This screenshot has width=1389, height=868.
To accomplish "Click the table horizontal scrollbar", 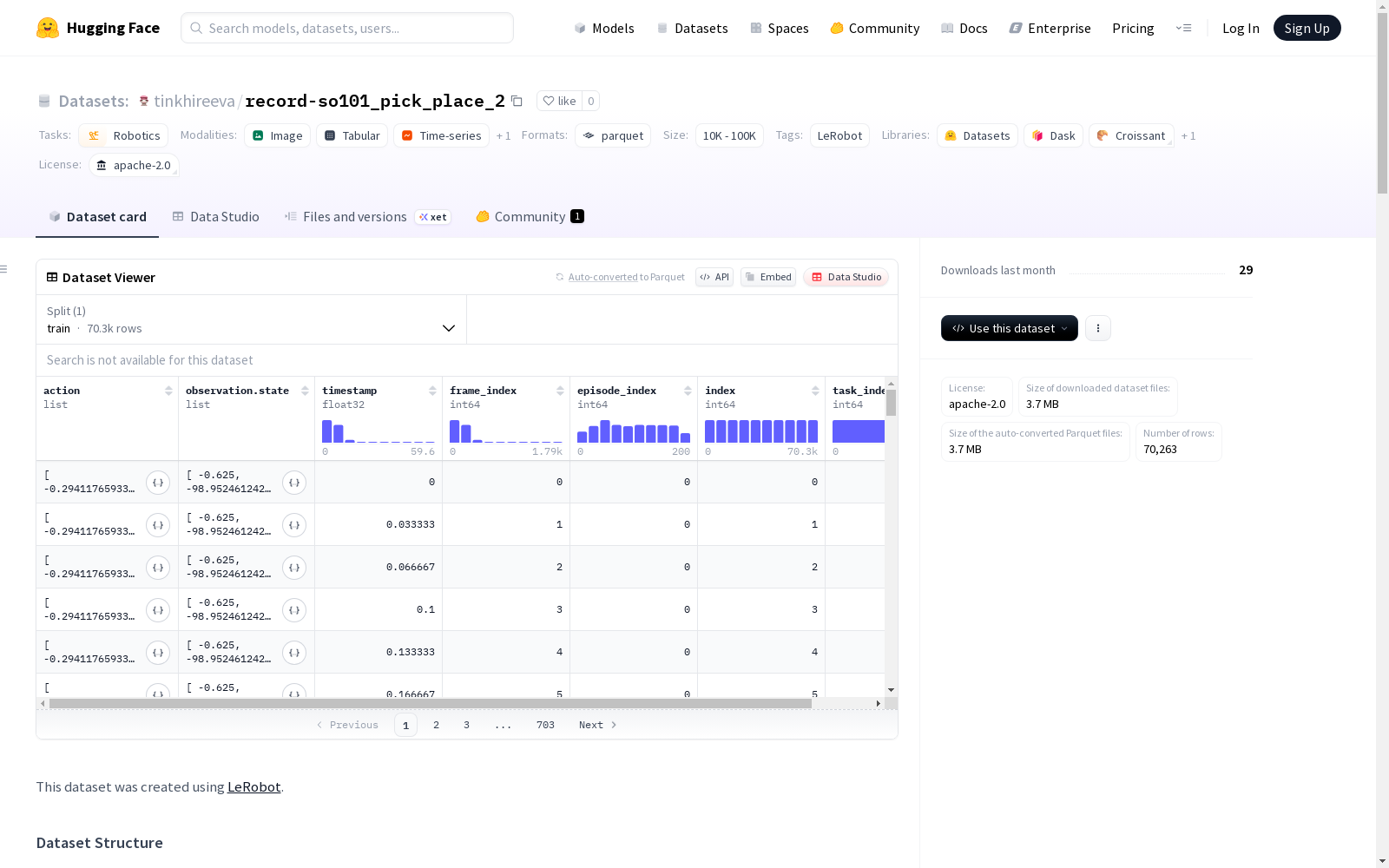I will click(x=431, y=703).
